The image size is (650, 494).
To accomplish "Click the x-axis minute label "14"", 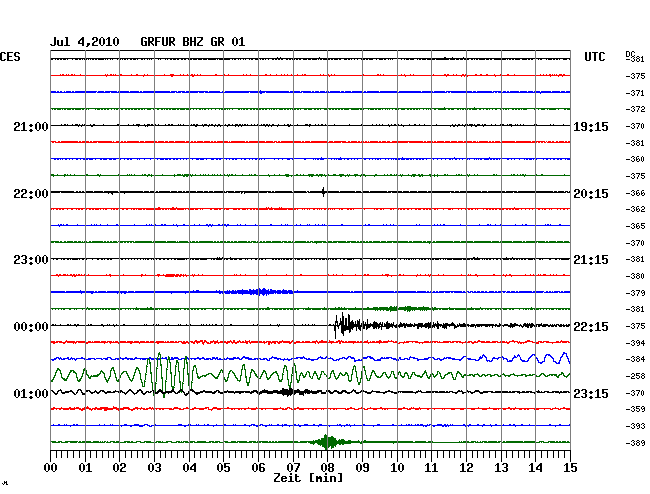I will tap(535, 468).
